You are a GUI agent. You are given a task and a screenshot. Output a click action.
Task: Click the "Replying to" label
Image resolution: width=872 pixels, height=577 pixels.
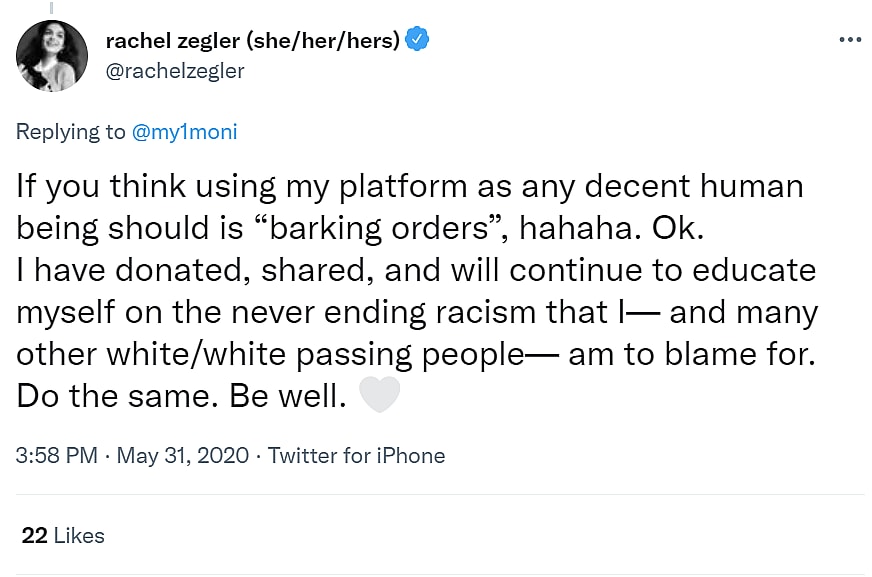click(70, 132)
